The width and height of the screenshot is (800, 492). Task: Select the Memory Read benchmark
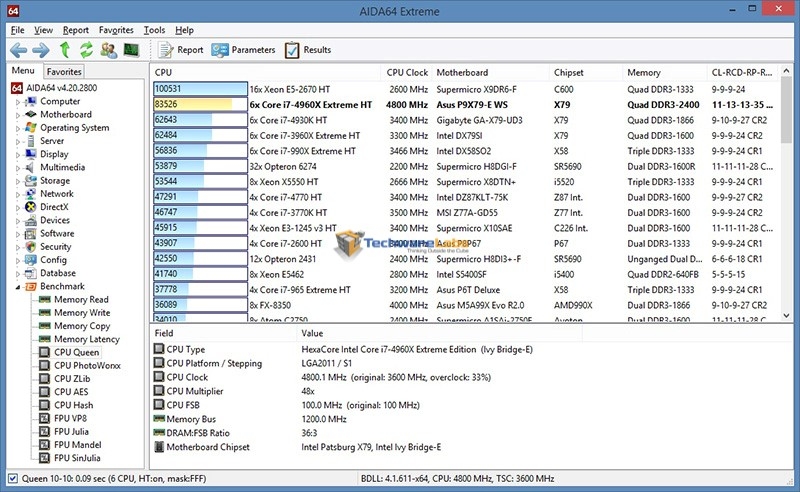point(81,300)
